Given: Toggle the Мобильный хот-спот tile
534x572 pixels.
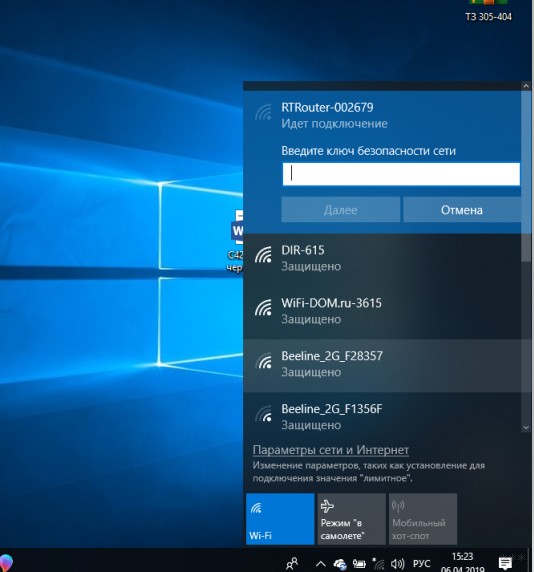Looking at the screenshot, I should (423, 519).
